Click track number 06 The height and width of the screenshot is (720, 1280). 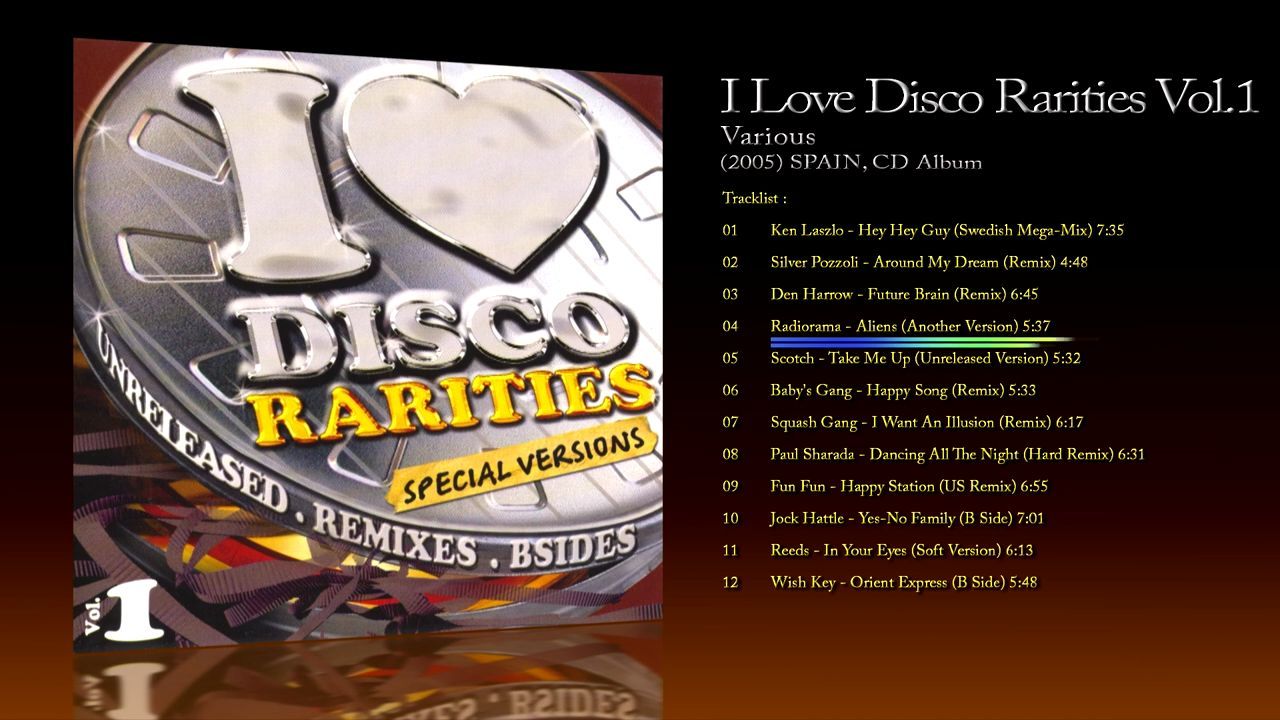[729, 390]
